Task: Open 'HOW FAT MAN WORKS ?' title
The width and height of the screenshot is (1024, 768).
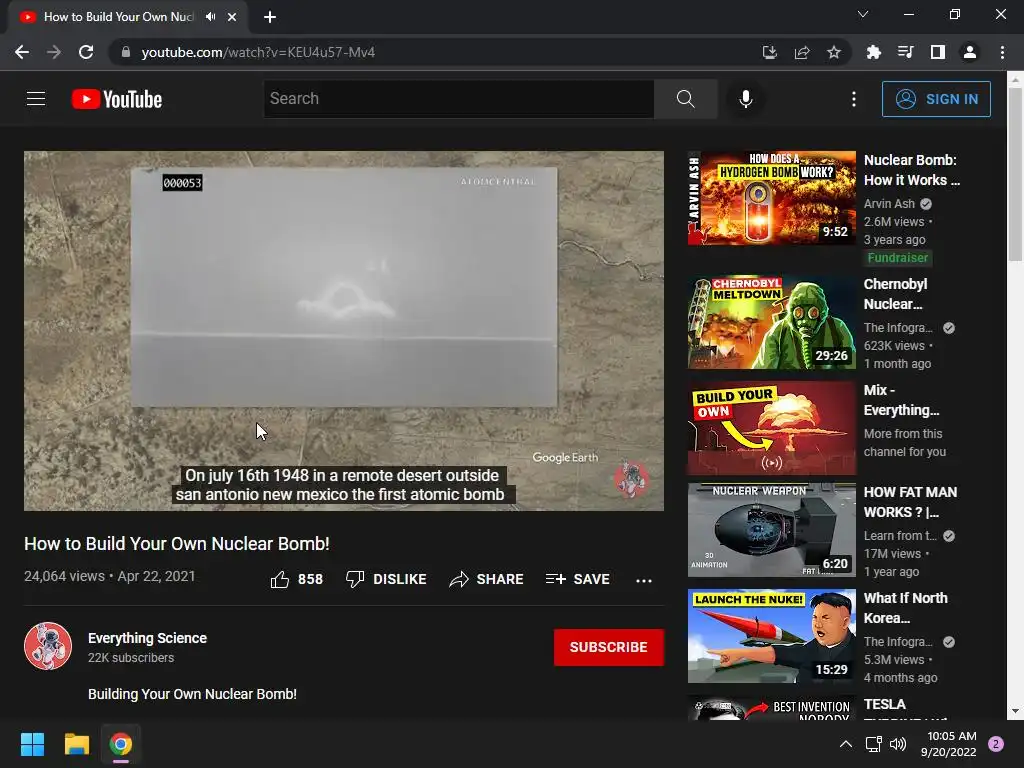Action: point(910,502)
